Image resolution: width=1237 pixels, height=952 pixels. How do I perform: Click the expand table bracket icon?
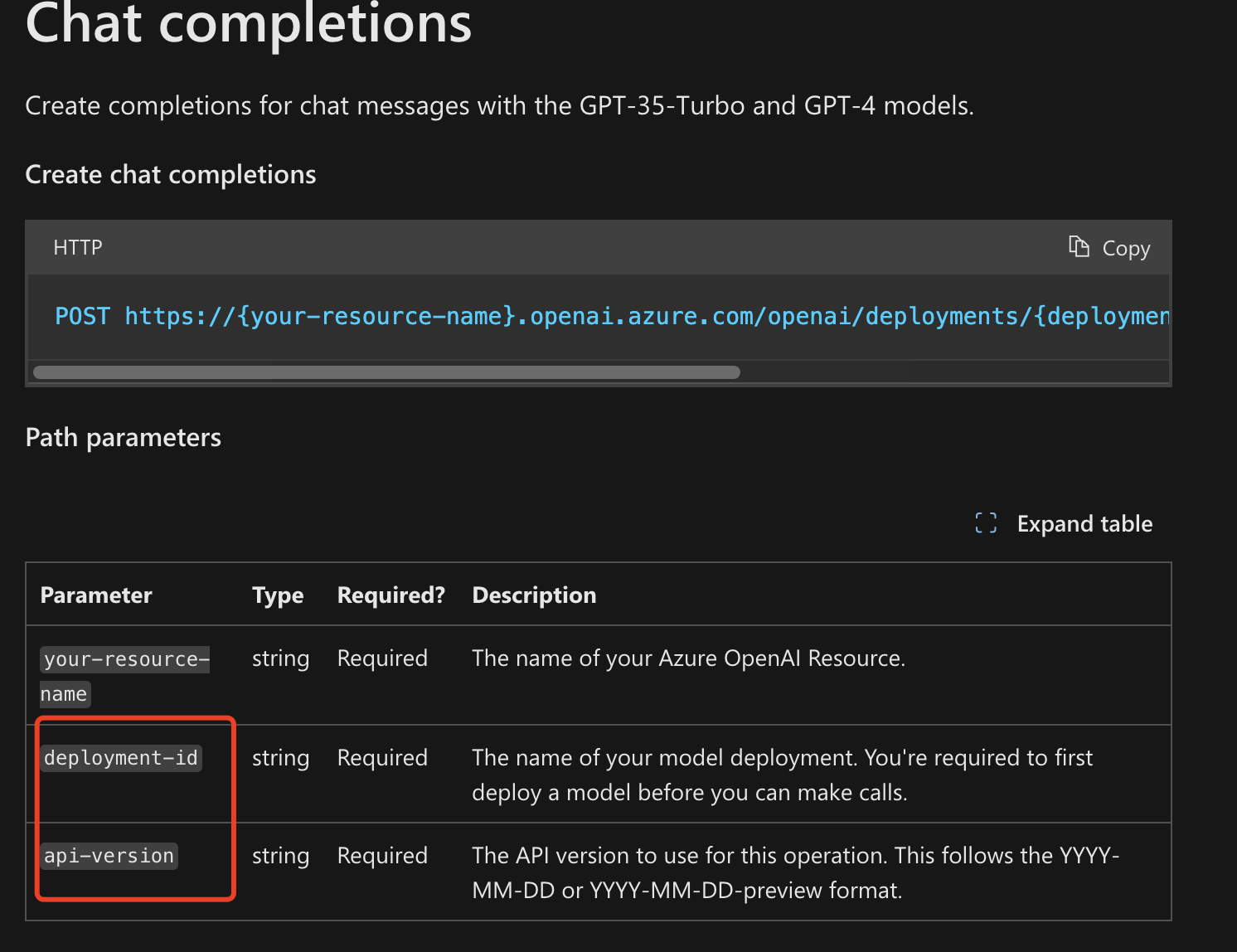click(986, 523)
